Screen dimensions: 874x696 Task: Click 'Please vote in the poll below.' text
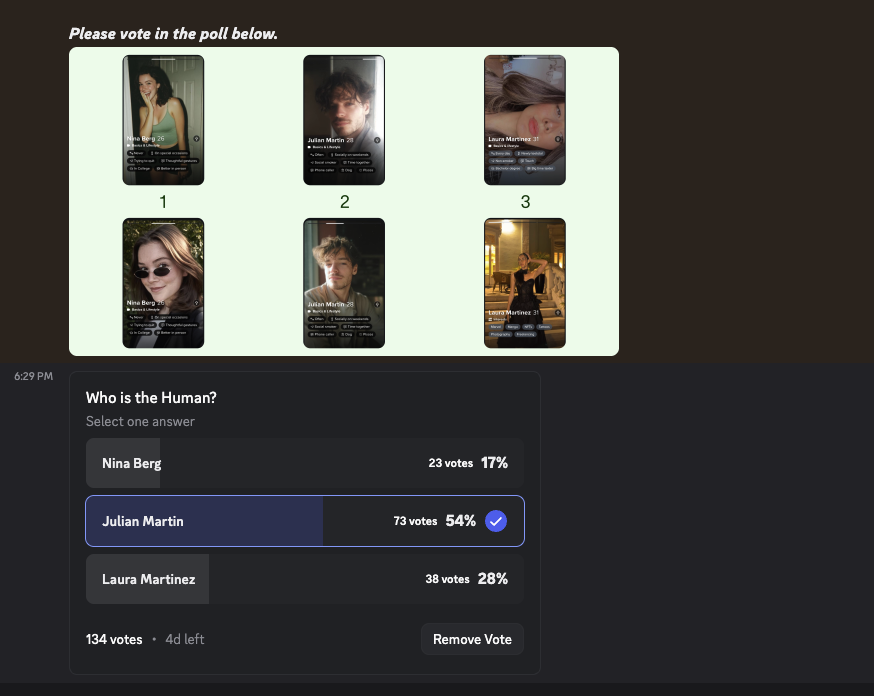tap(173, 33)
